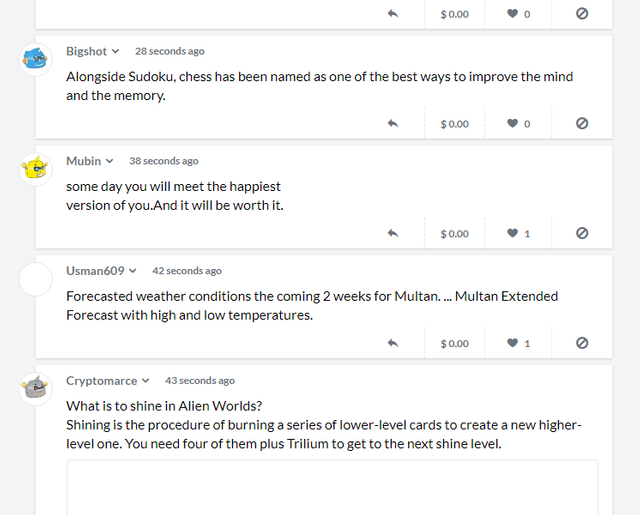The image size is (640, 515).
Task: Open Bigshot's blue avatar picture
Action: pyautogui.click(x=36, y=60)
